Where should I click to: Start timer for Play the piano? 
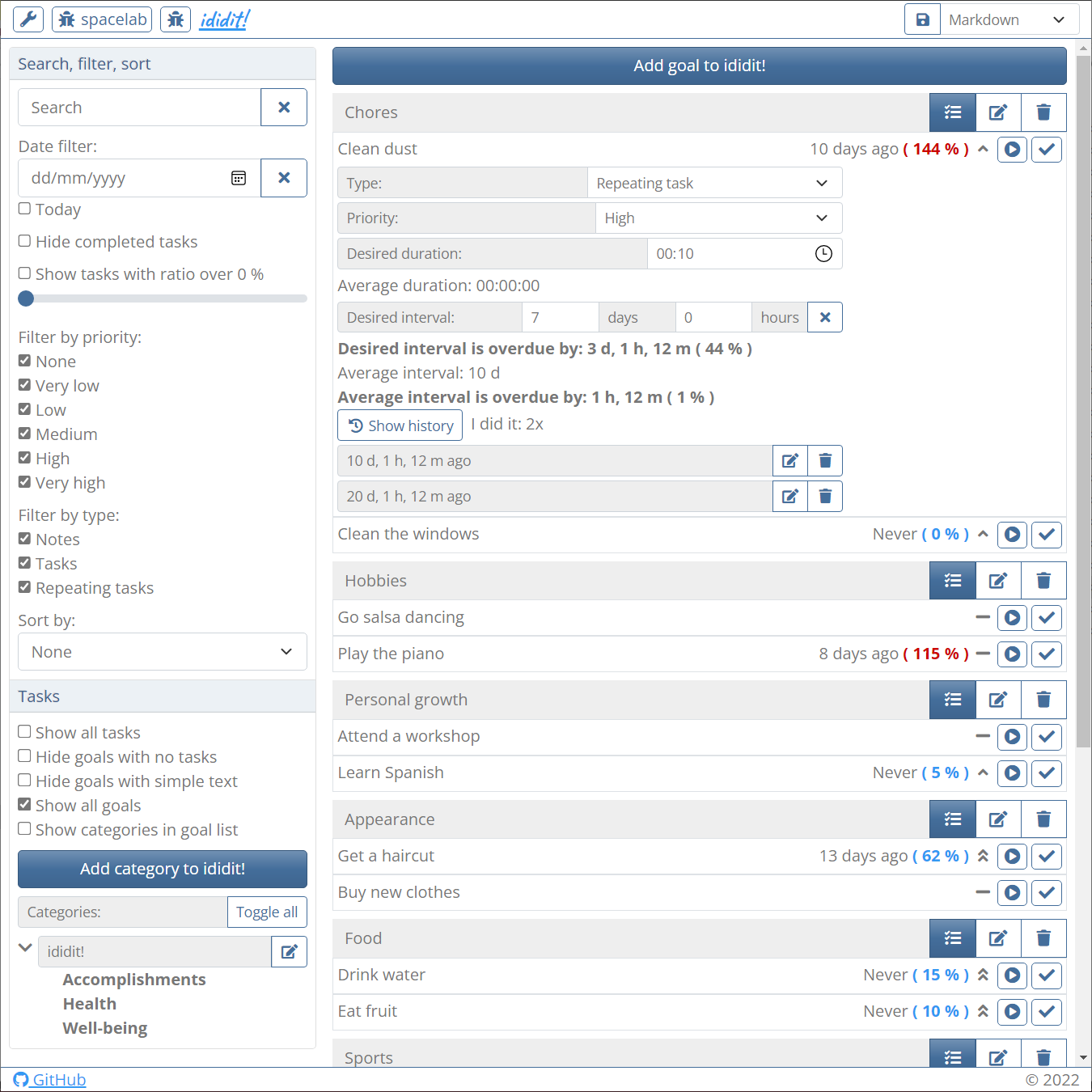point(1012,654)
